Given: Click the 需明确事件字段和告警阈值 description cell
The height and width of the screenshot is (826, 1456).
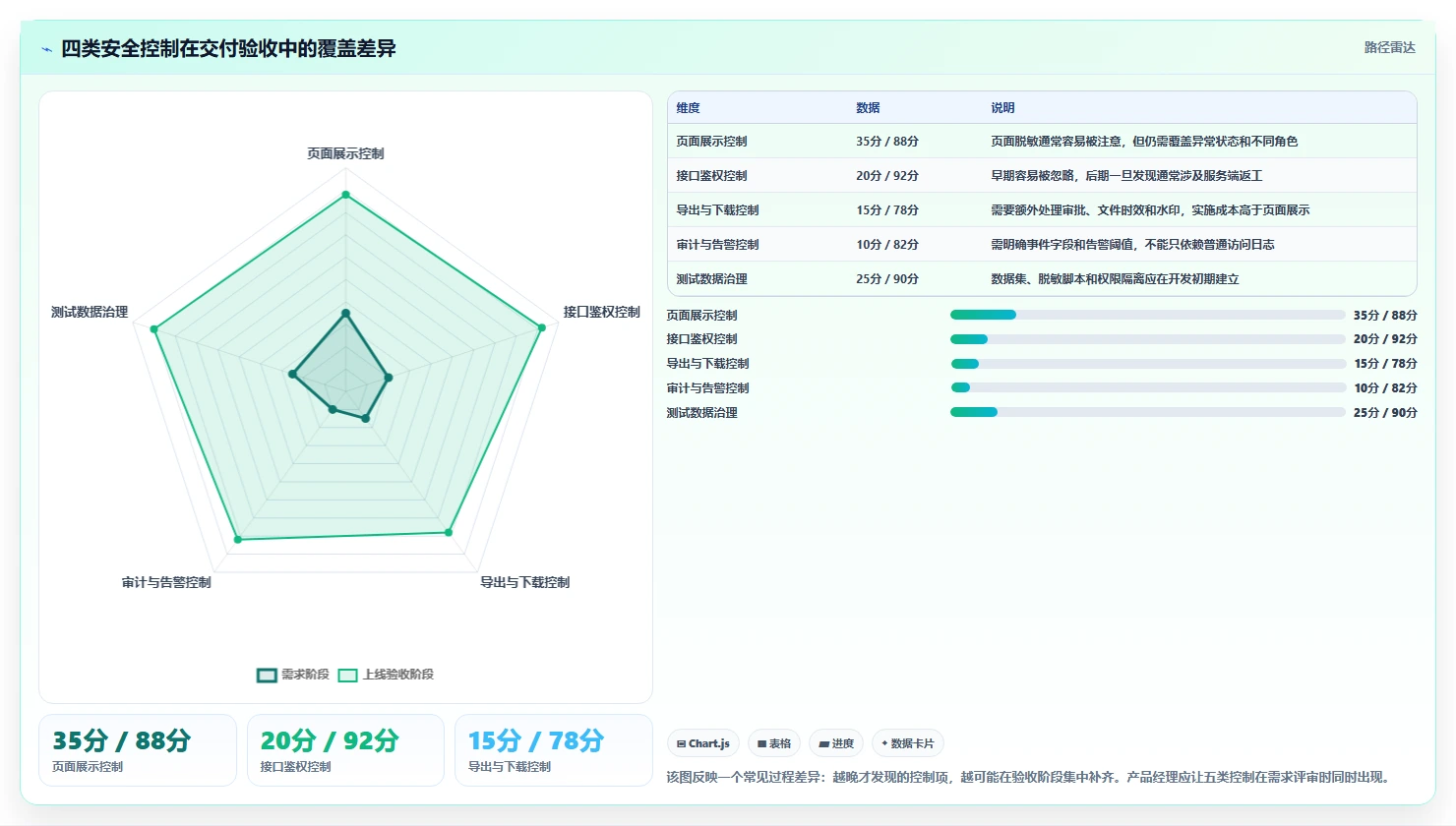Looking at the screenshot, I should pos(1132,245).
